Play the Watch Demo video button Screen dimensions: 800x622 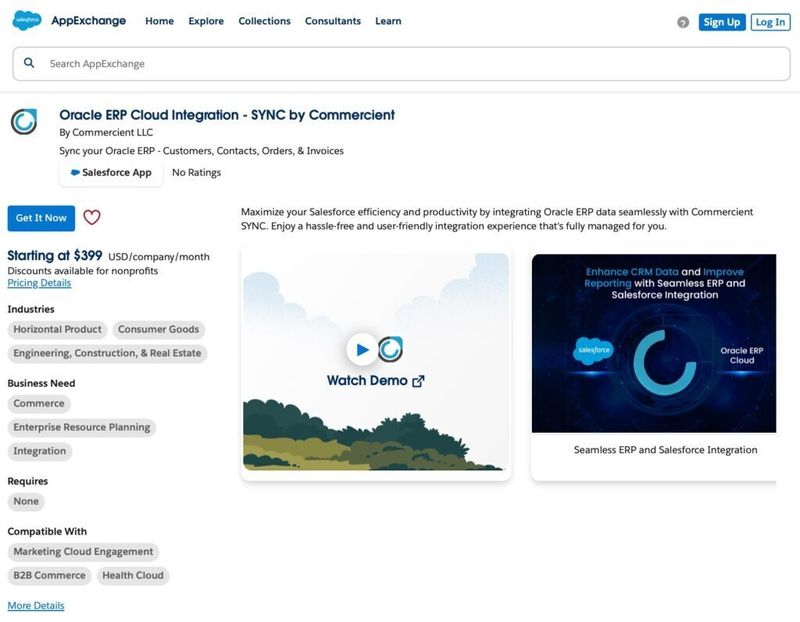point(362,350)
